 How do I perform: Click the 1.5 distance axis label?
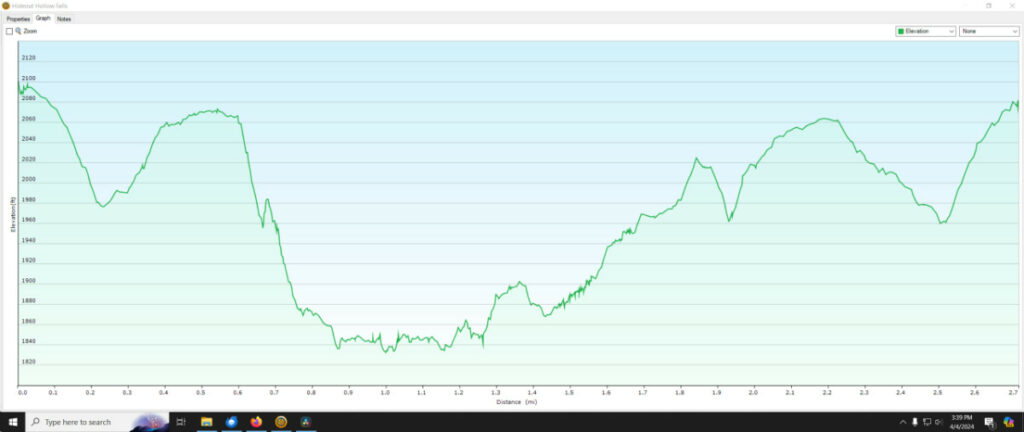coord(569,393)
